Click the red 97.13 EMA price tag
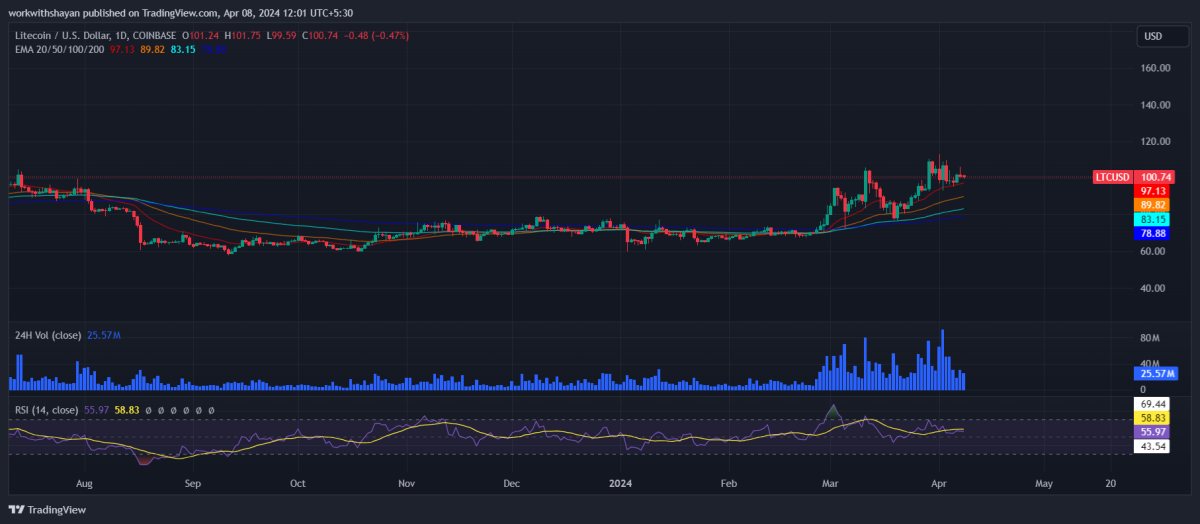 pos(1153,190)
